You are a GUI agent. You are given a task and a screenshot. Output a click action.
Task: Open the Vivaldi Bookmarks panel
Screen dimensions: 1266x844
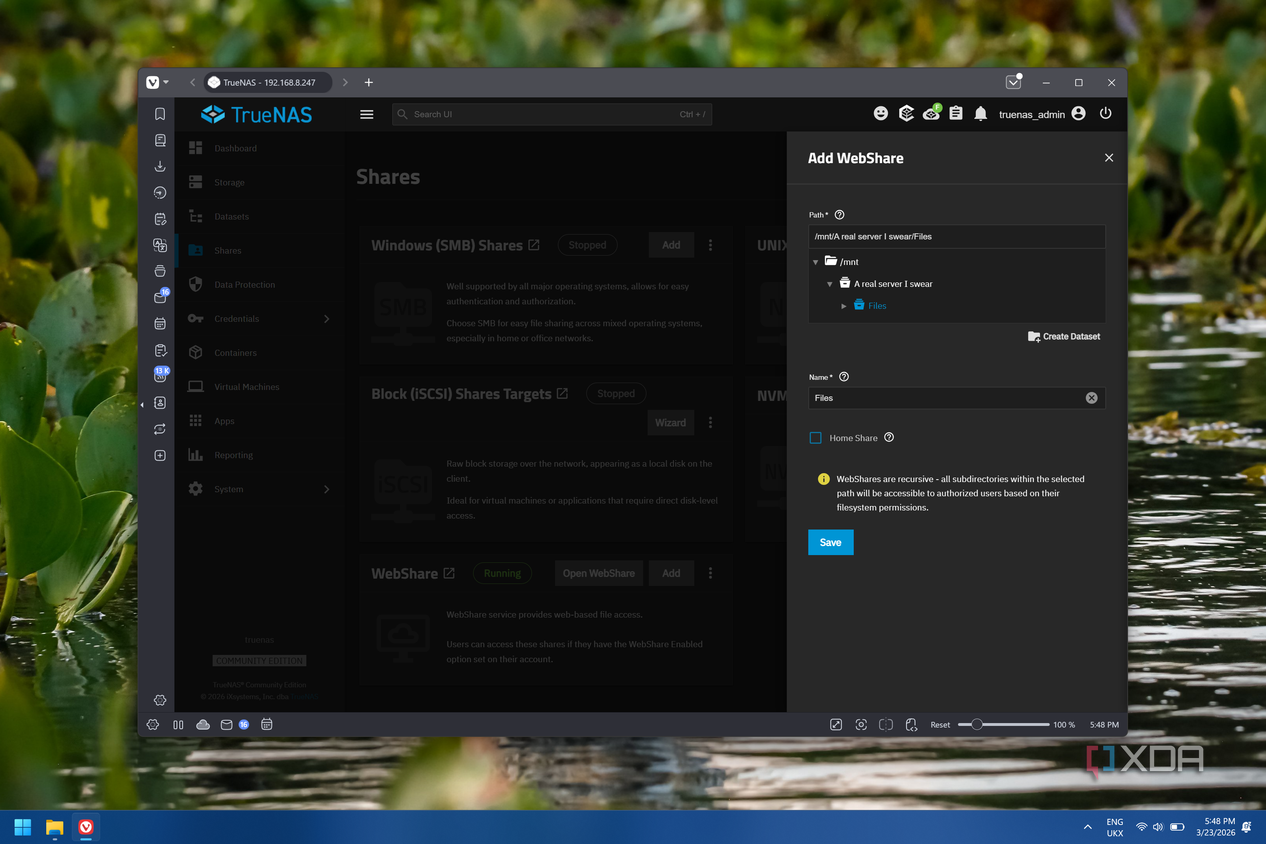click(x=160, y=115)
